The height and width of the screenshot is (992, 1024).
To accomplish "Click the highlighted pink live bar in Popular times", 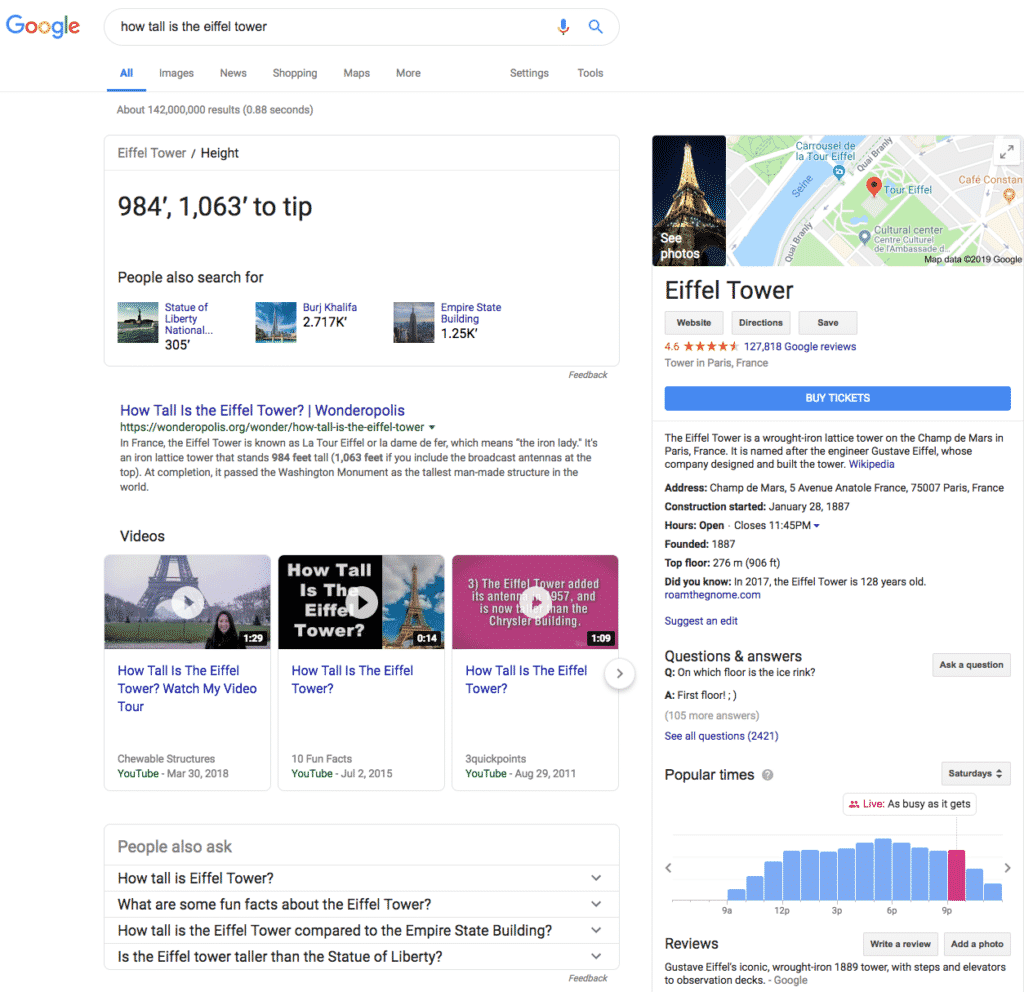I will 957,875.
